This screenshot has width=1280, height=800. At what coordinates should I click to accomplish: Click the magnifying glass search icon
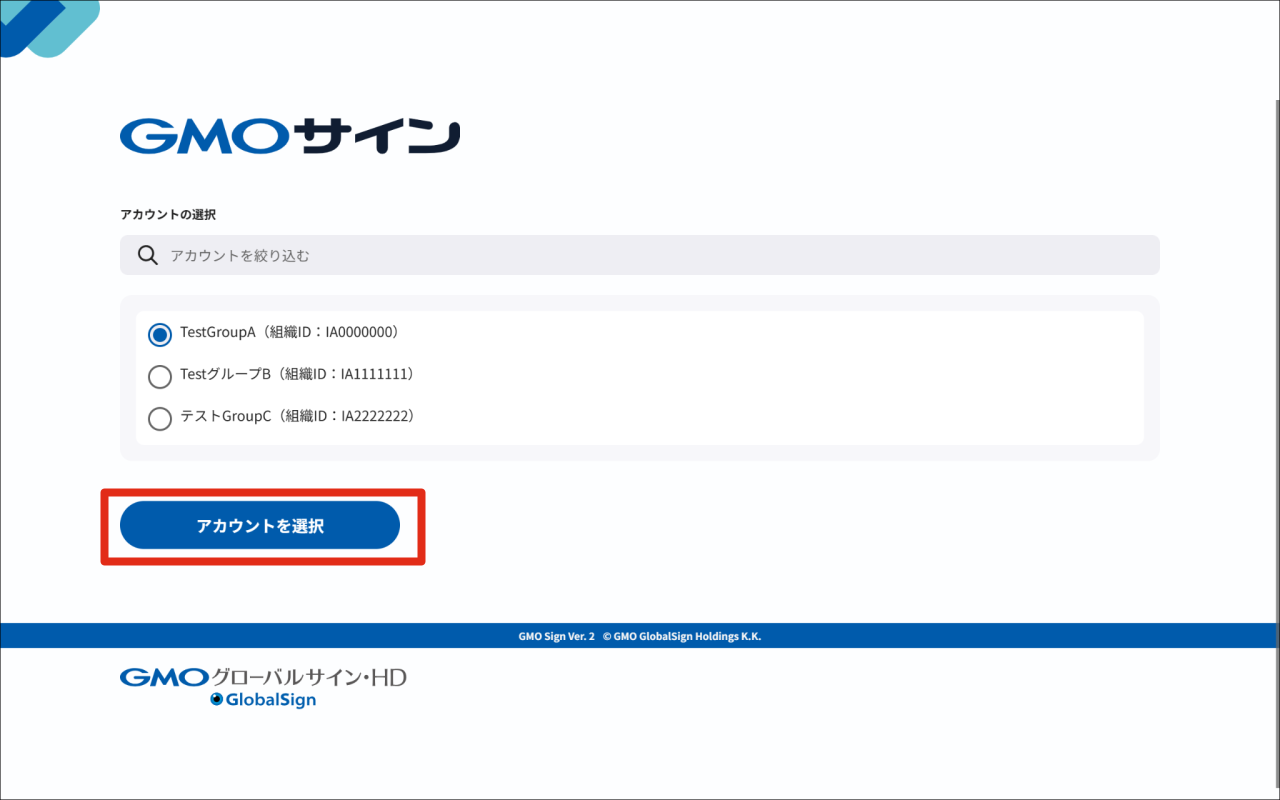(148, 255)
